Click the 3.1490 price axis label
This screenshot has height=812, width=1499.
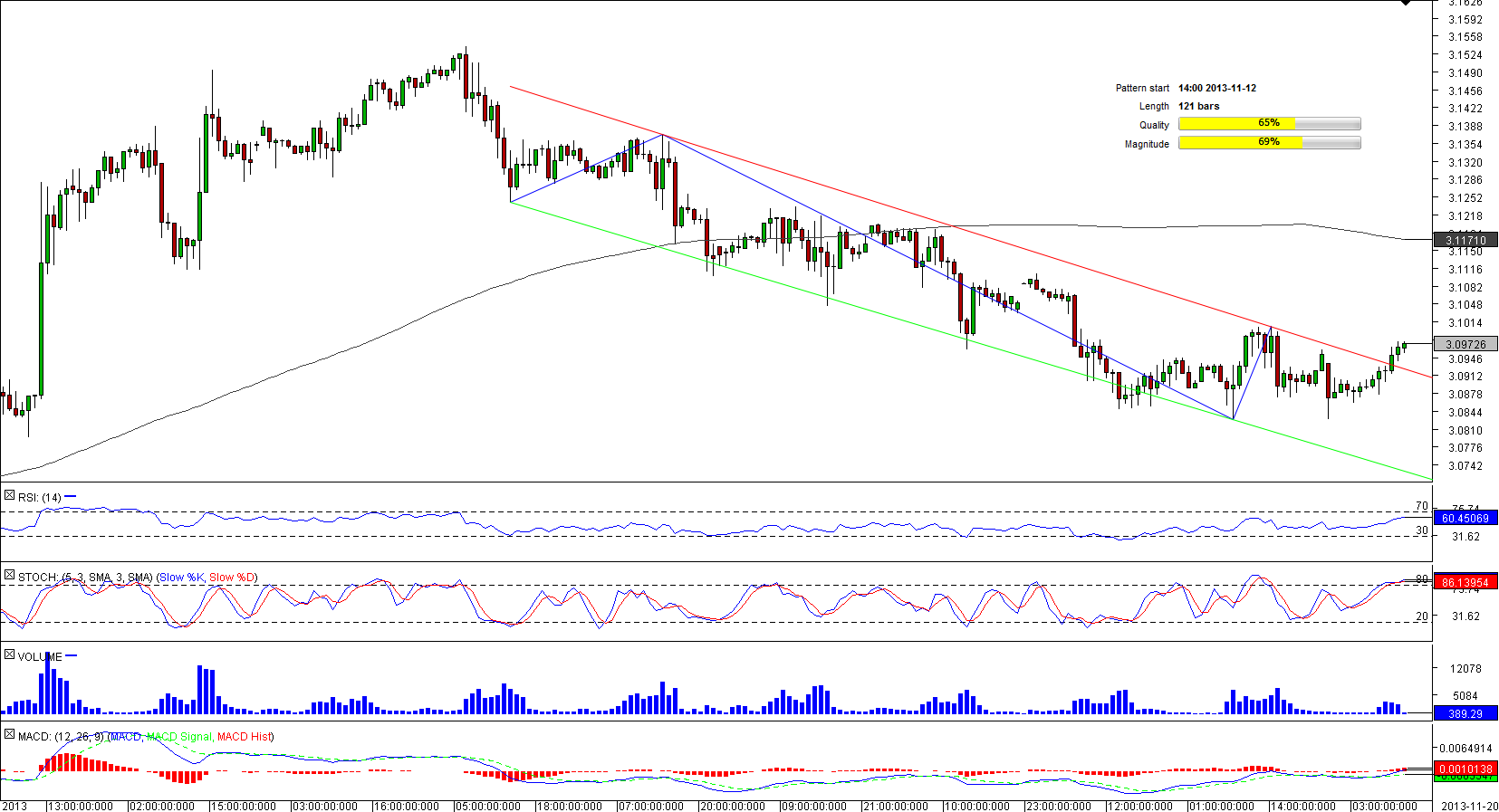tap(1465, 73)
